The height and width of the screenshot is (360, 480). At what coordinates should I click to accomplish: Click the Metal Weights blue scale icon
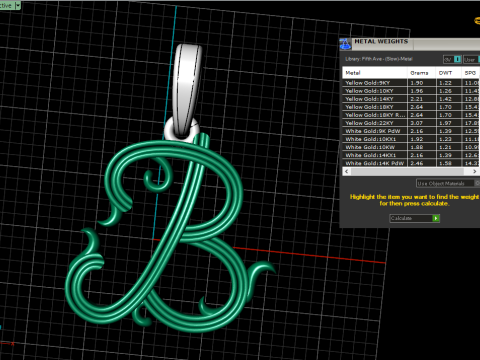point(345,44)
